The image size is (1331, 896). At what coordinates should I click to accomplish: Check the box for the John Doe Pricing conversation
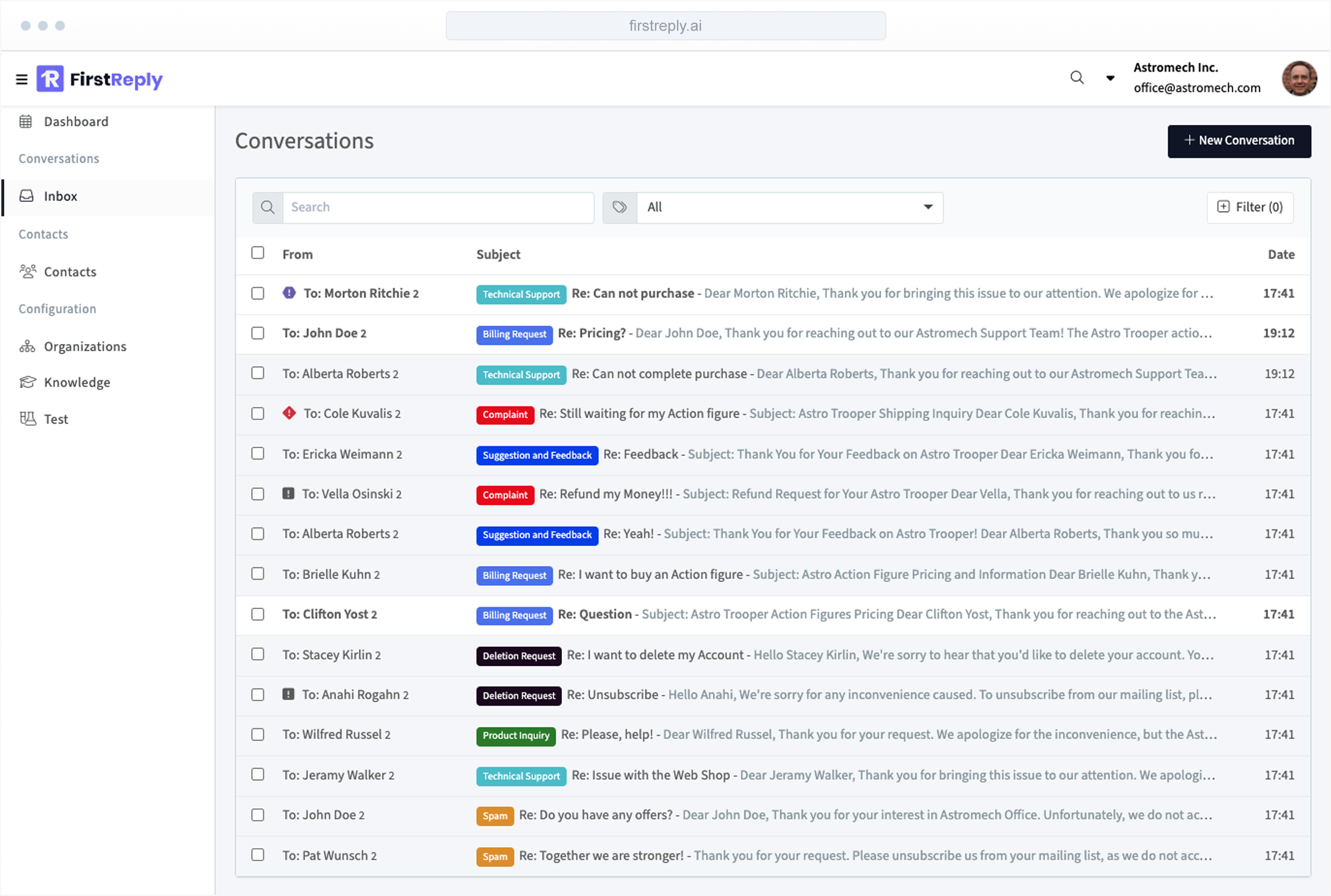258,334
